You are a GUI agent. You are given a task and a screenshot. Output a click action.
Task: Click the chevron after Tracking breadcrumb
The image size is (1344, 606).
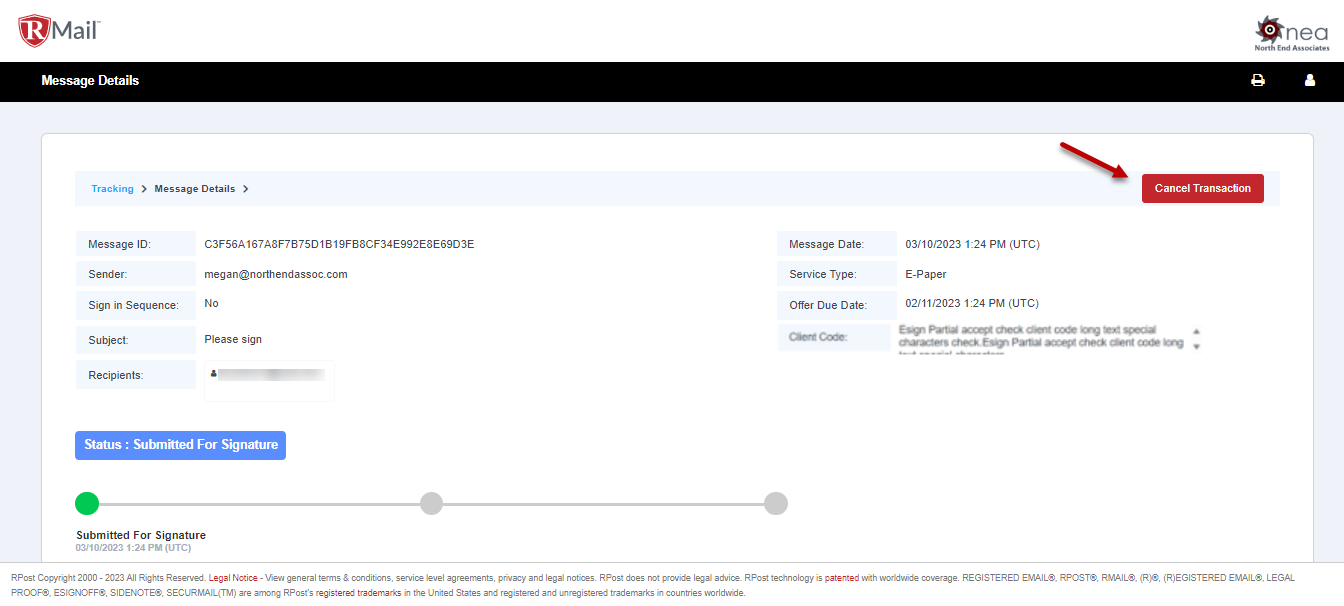pos(144,189)
